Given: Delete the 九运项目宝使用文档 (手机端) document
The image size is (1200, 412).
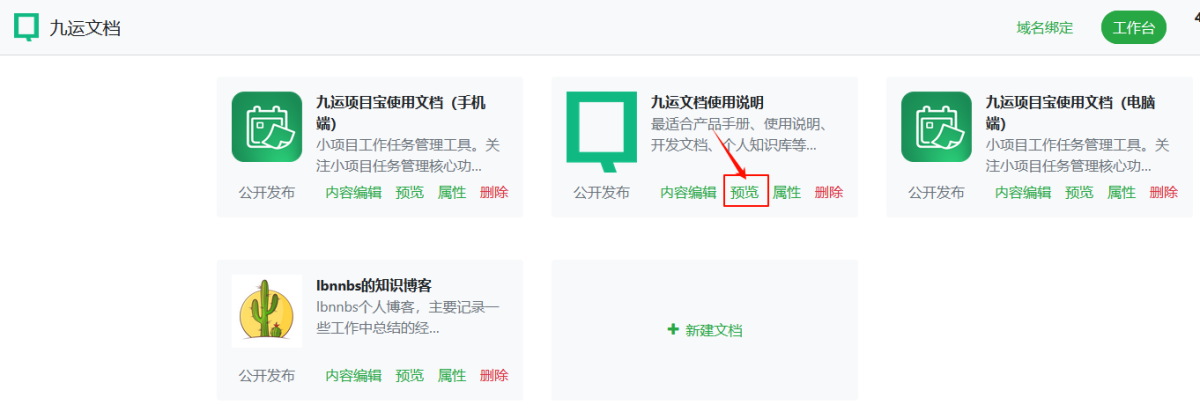Looking at the screenshot, I should coord(494,193).
